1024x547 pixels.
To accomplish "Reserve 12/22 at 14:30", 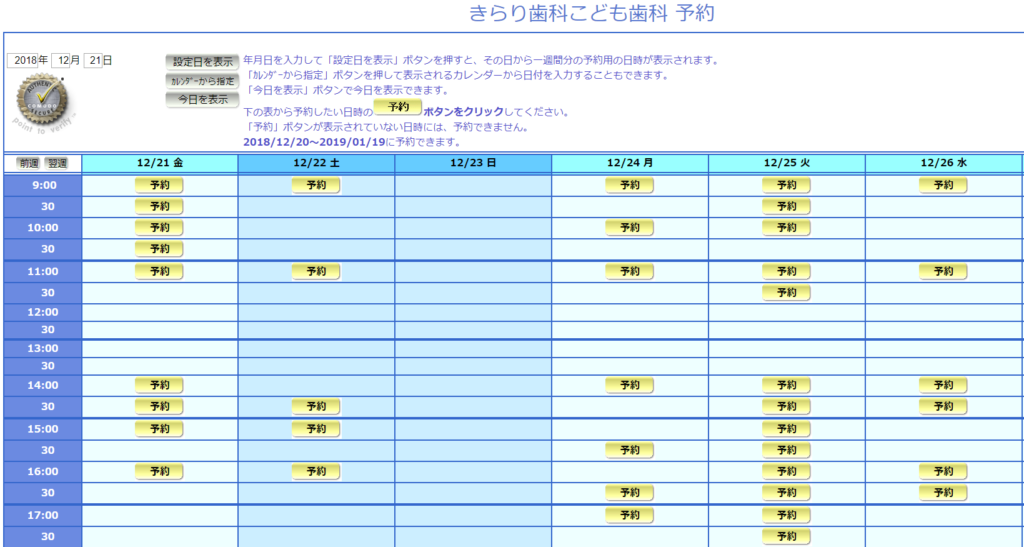I will pyautogui.click(x=316, y=407).
